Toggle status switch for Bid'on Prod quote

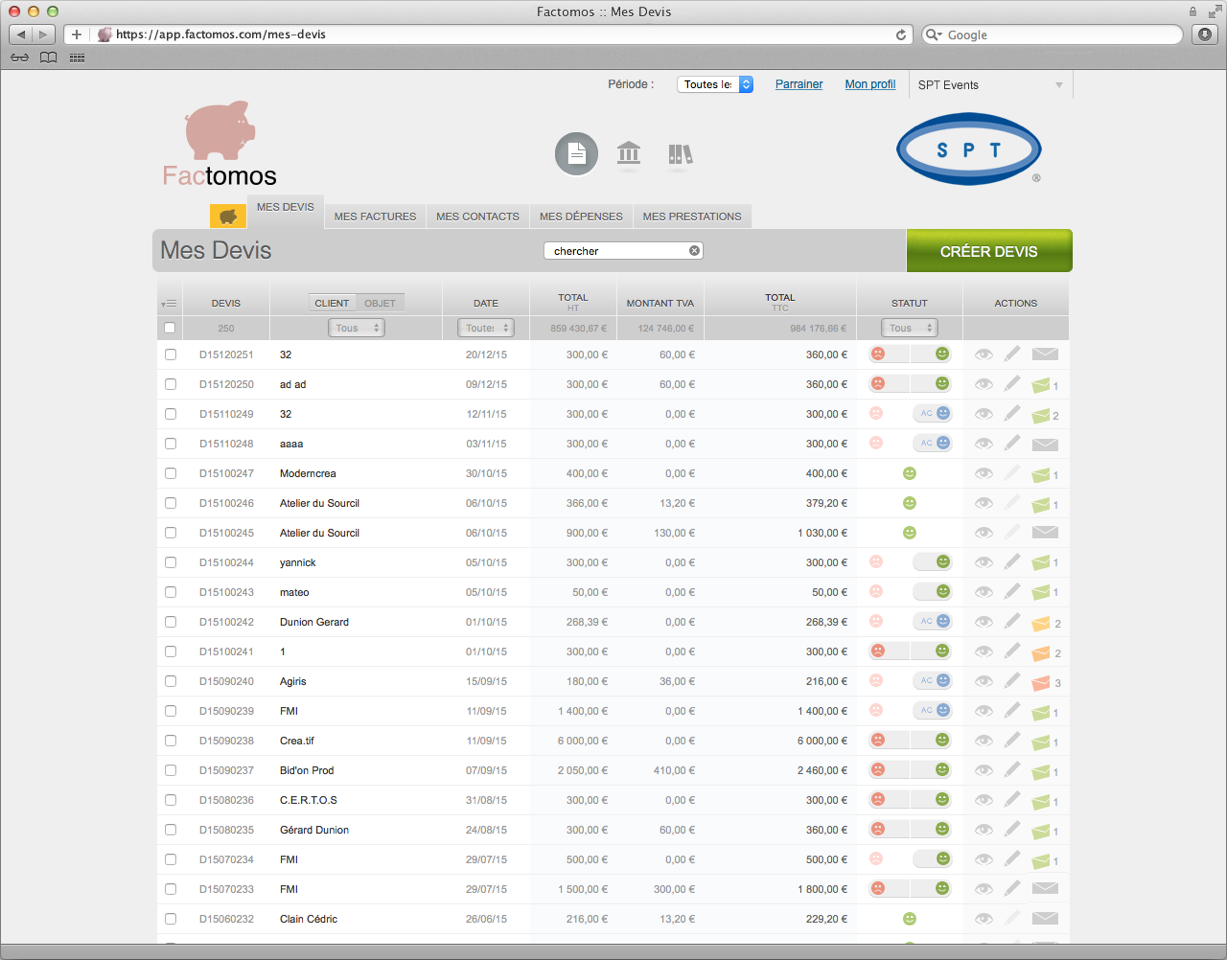909,771
